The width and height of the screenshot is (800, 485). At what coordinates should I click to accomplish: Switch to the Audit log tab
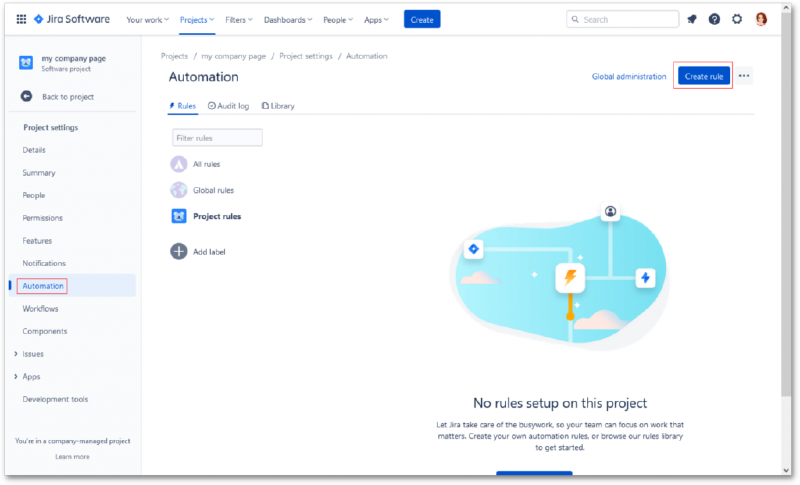click(229, 106)
